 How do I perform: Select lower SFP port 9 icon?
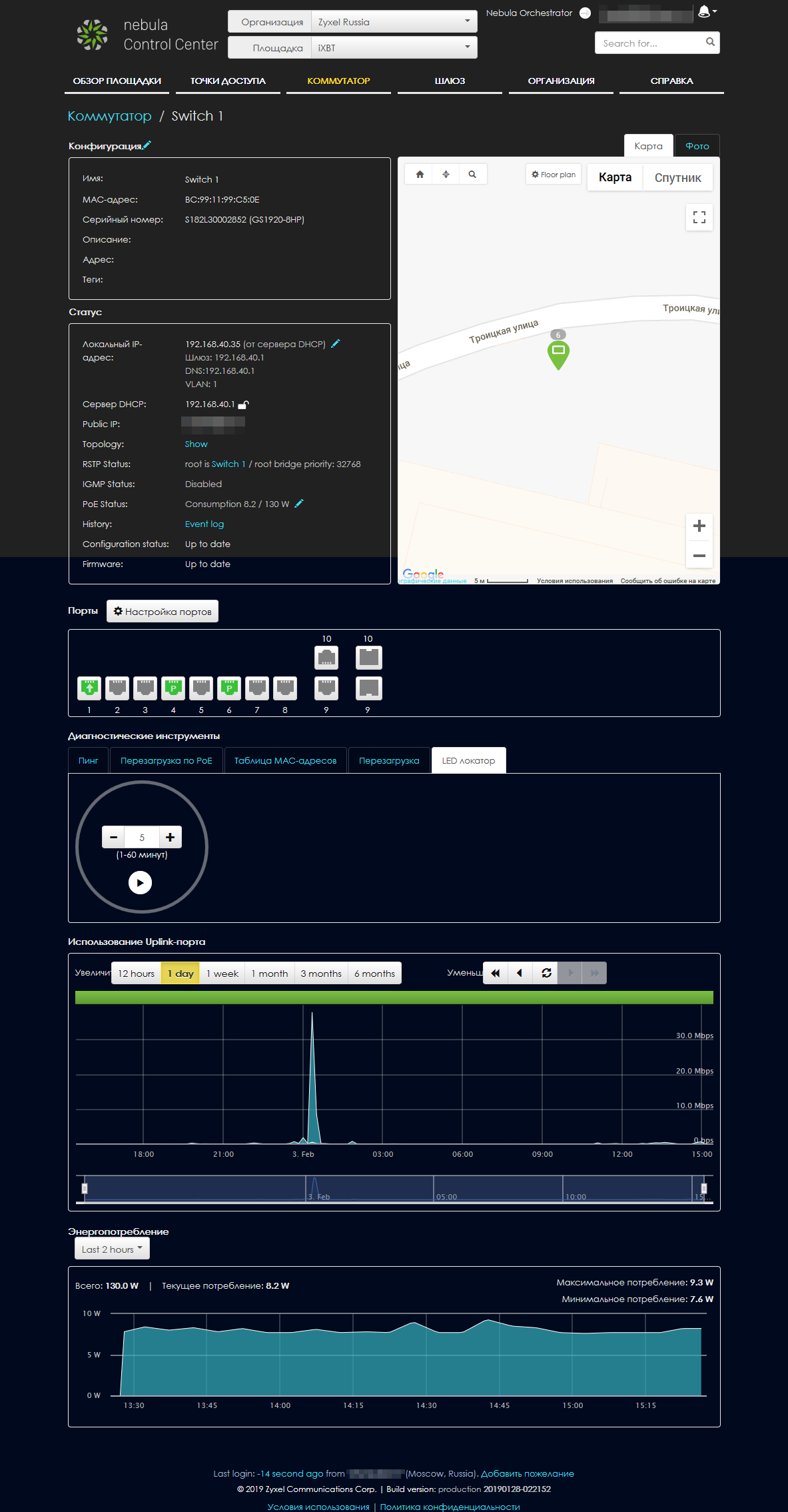click(369, 688)
